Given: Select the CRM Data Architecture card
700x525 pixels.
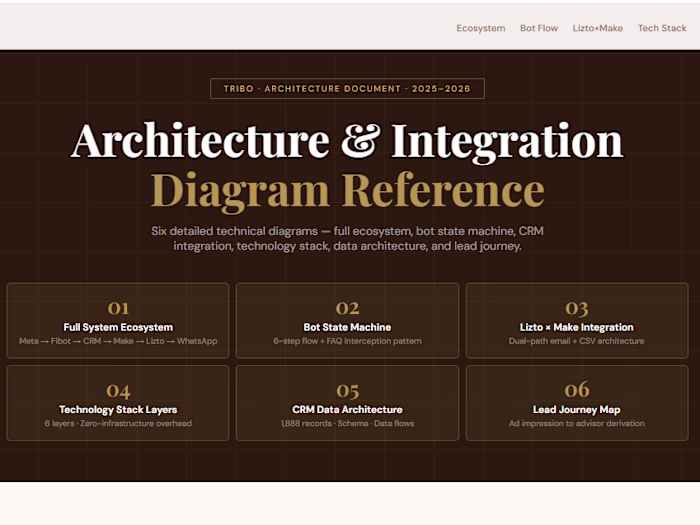Looking at the screenshot, I should pos(347,403).
